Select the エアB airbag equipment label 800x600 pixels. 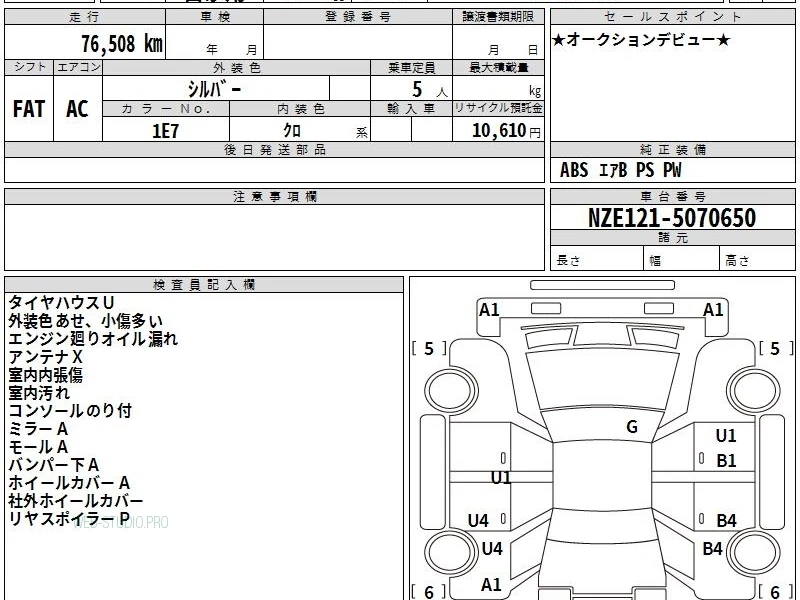pyautogui.click(x=613, y=170)
